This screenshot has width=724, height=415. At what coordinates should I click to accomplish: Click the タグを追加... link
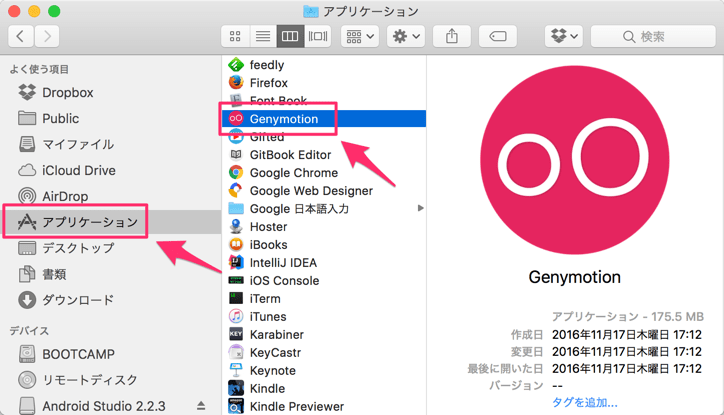pyautogui.click(x=585, y=403)
